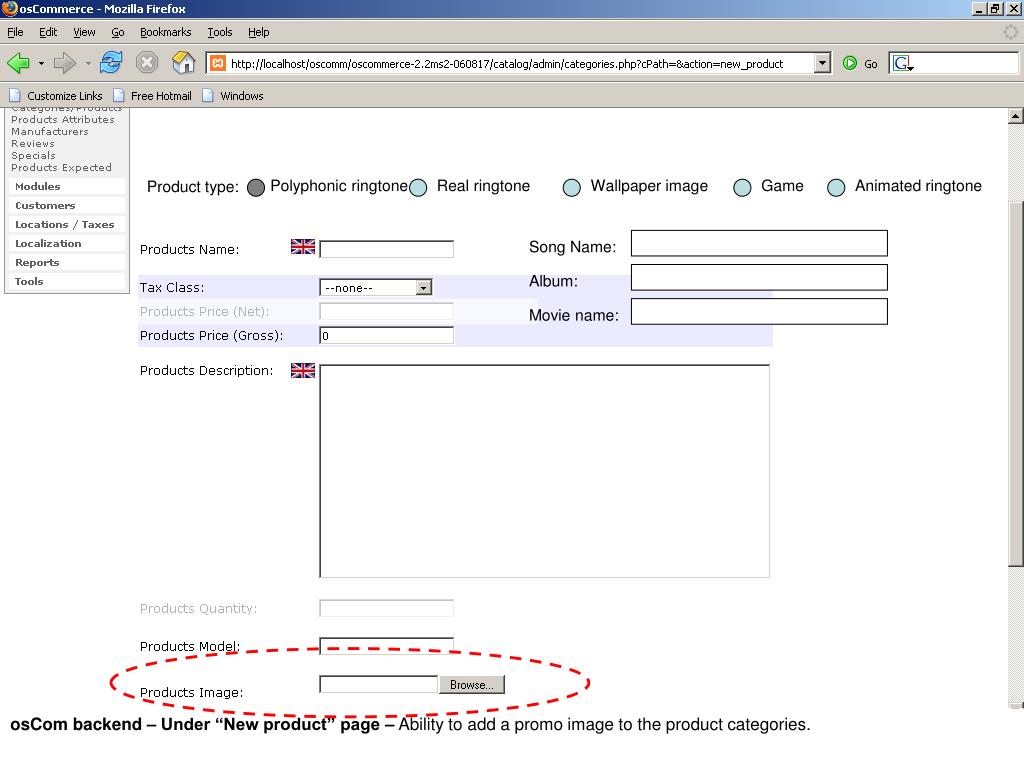Click the Firefox logo in title bar
The width and height of the screenshot is (1024, 768).
click(9, 8)
